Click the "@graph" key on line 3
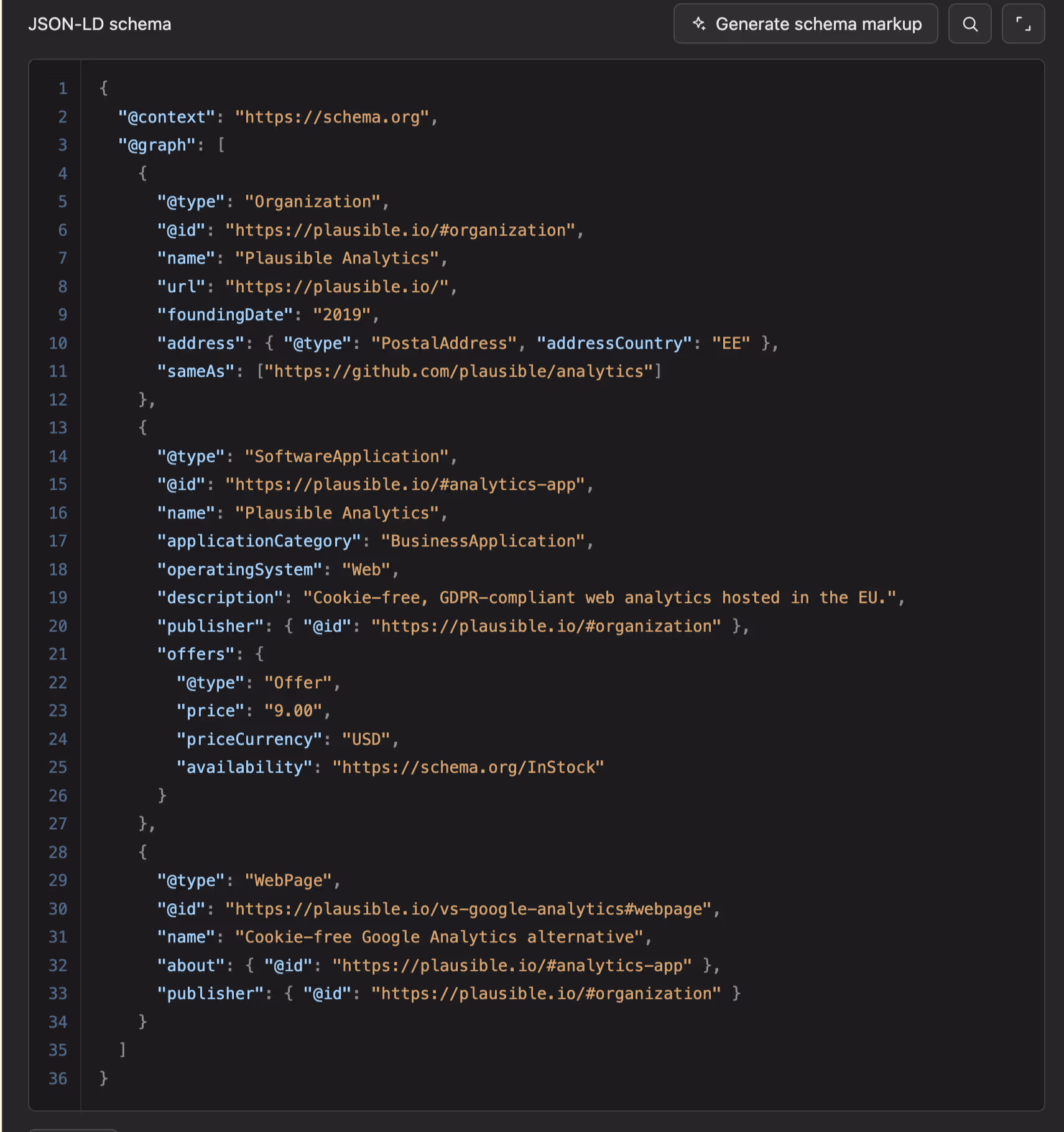Viewport: 1064px width, 1132px height. (x=157, y=145)
